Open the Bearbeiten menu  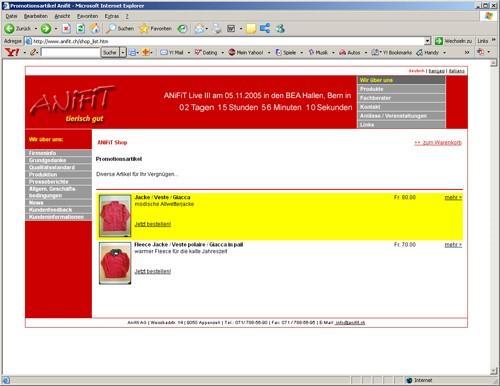tap(36, 16)
